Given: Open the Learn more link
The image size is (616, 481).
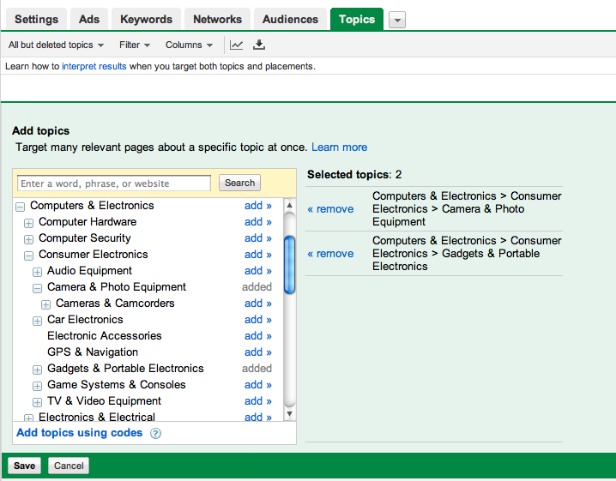Looking at the screenshot, I should (x=339, y=147).
